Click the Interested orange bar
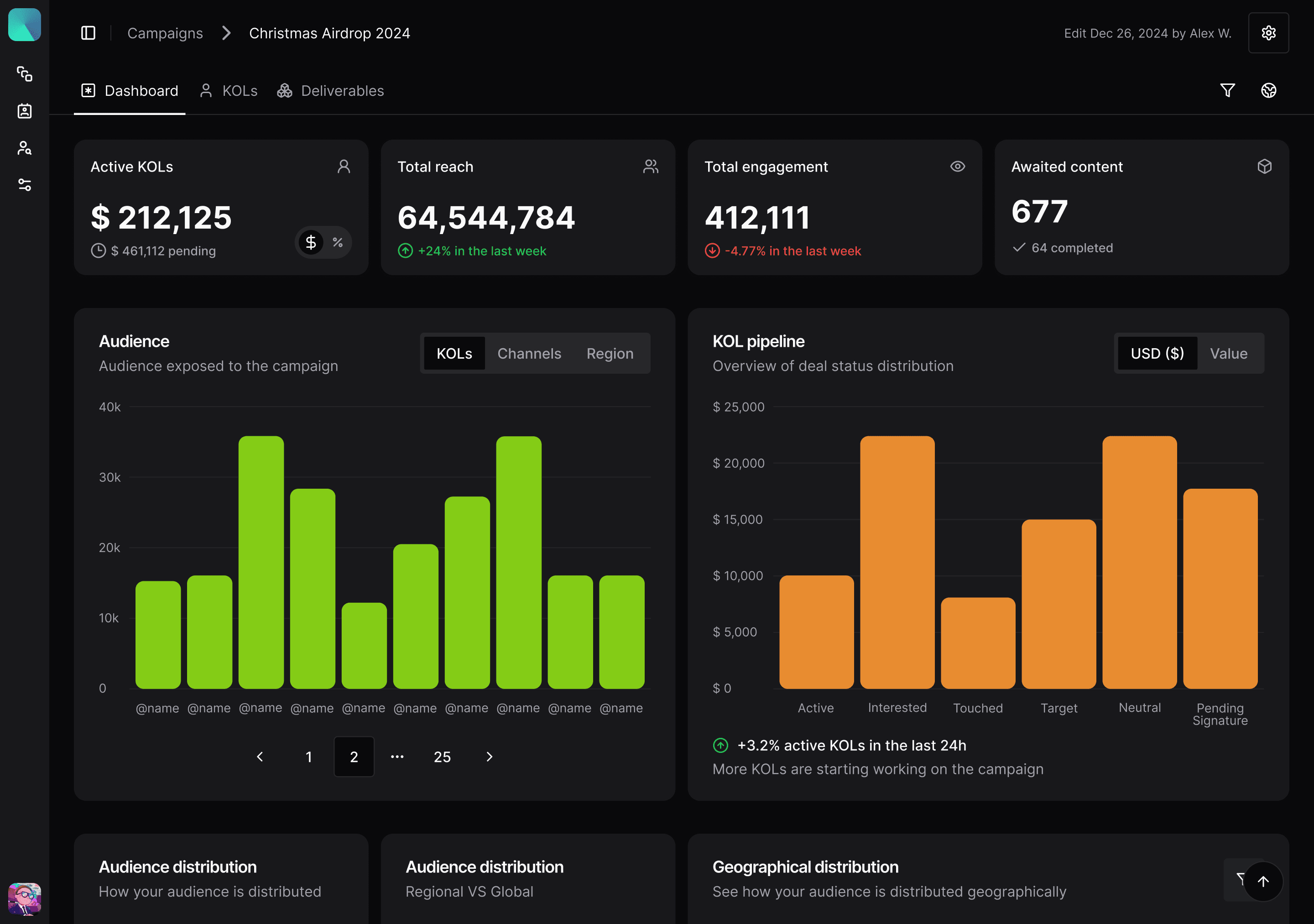 click(x=897, y=562)
